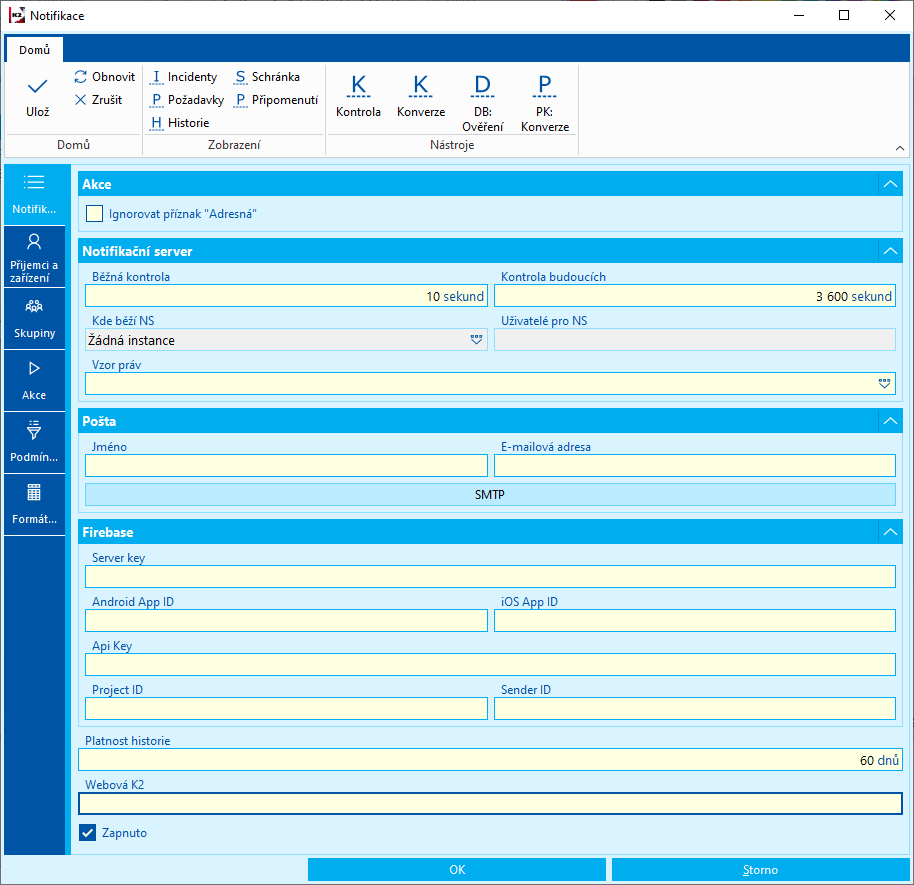Click the Ulož checkmark icon

point(37,87)
